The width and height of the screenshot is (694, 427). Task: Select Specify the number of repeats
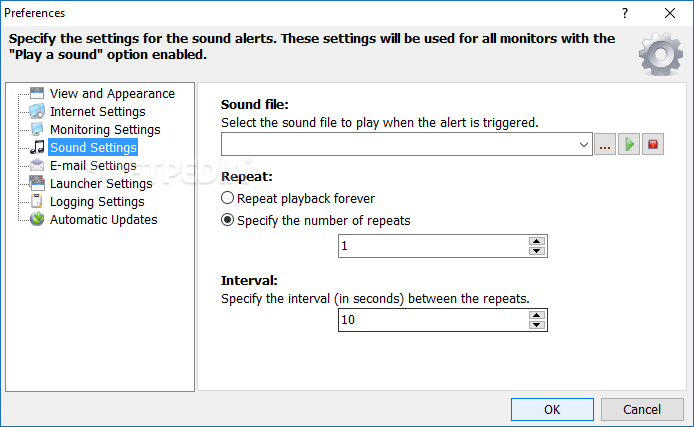[x=228, y=220]
